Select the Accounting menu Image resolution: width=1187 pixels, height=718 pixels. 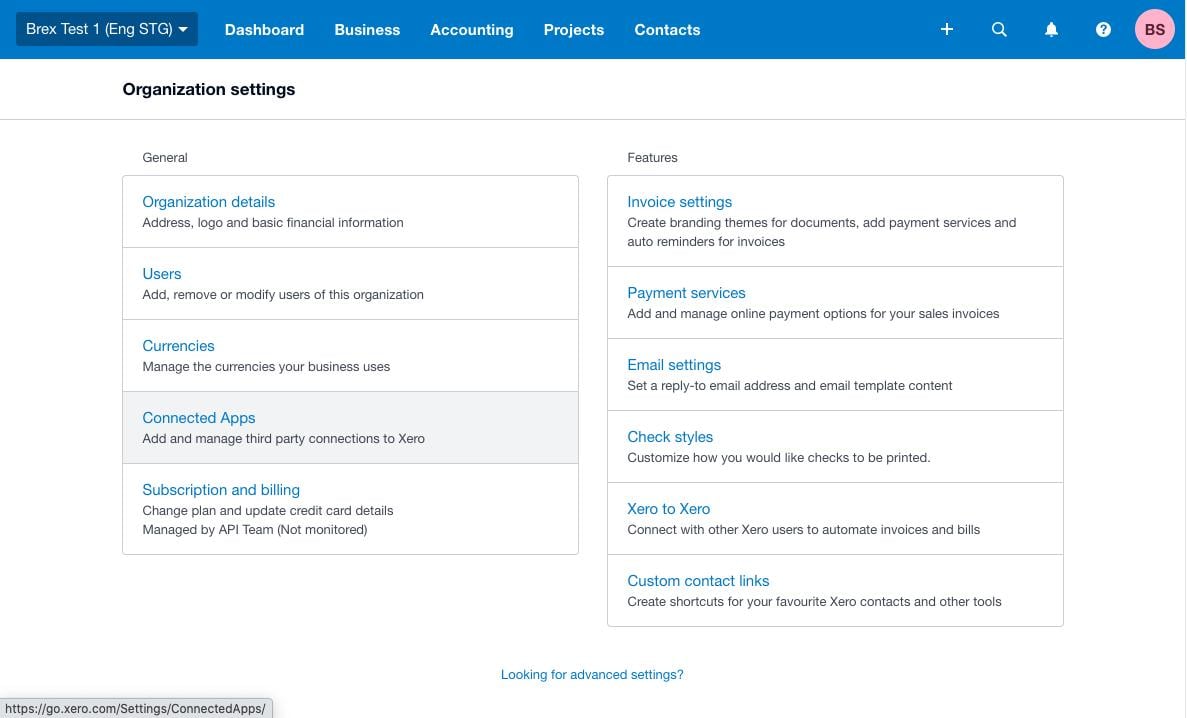[471, 29]
